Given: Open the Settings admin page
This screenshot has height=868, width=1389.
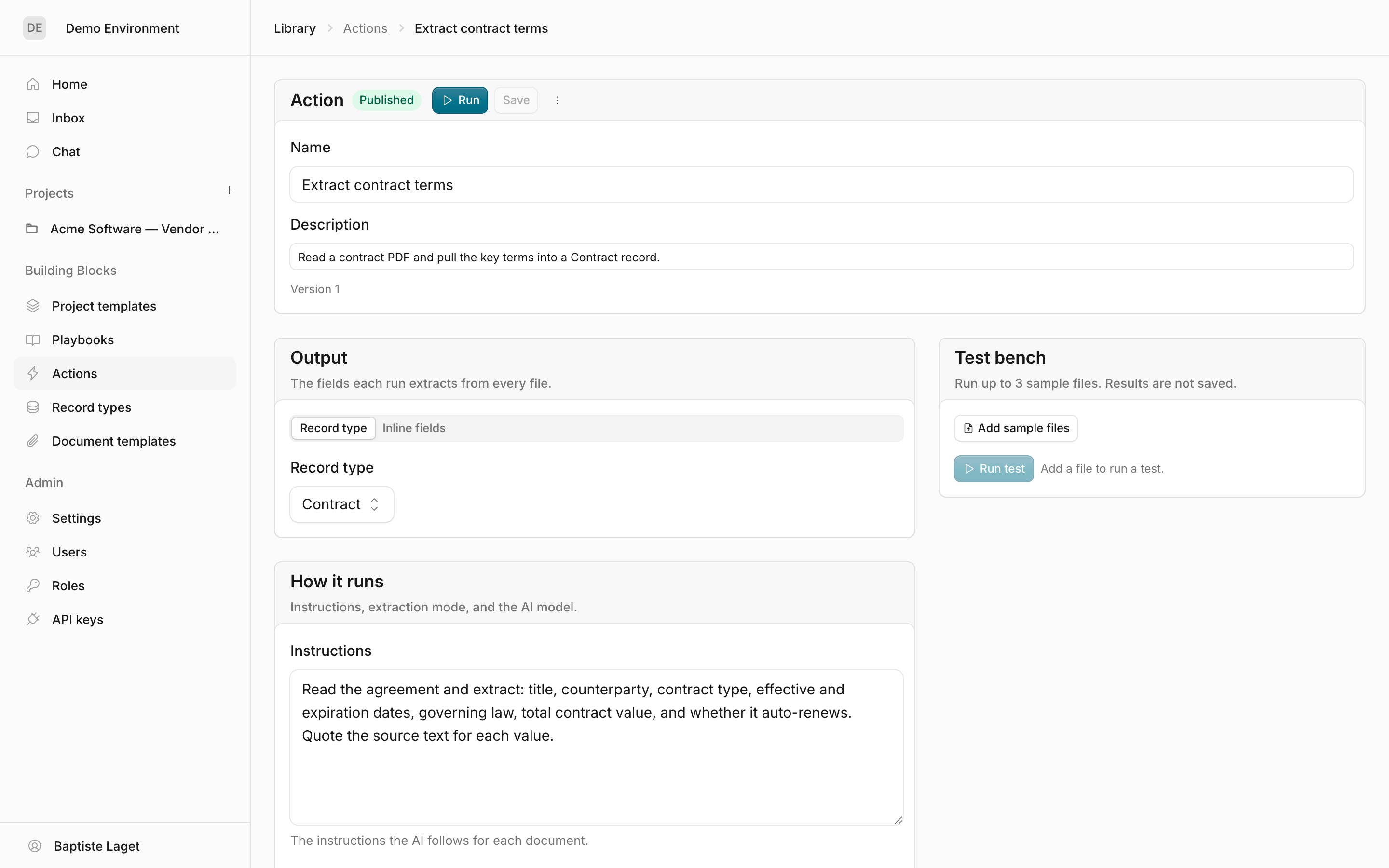Looking at the screenshot, I should [x=124, y=518].
